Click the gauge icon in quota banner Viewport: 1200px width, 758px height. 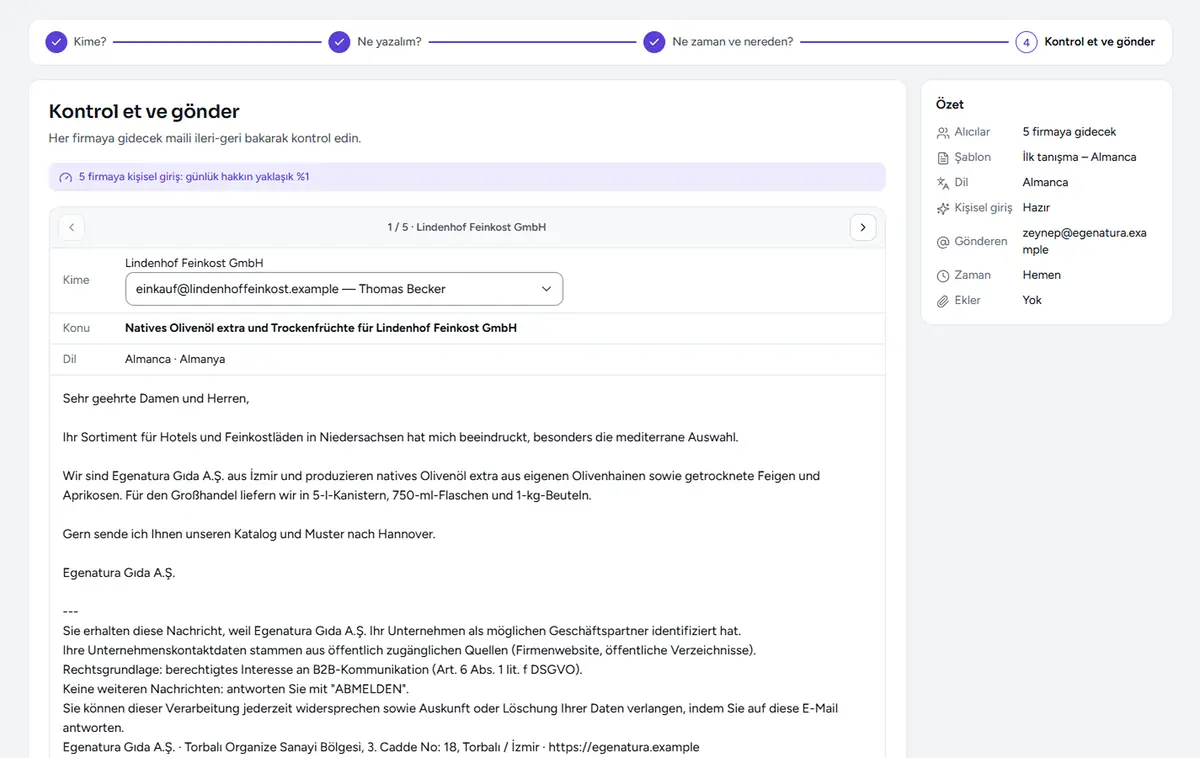tap(66, 177)
